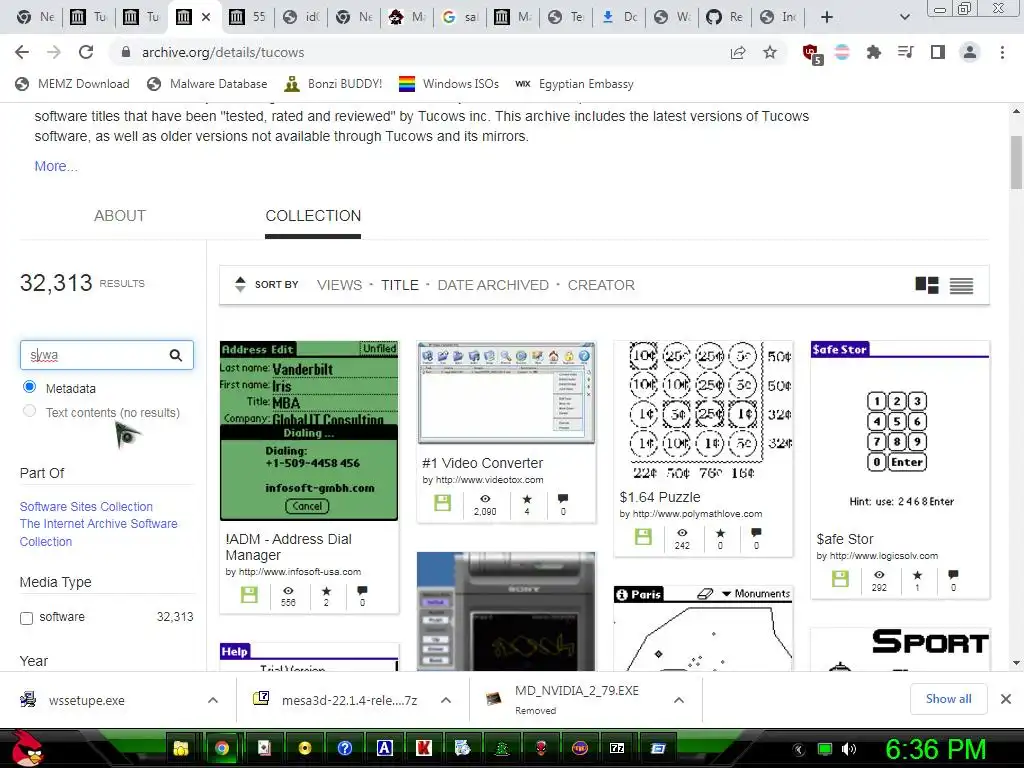Open Software Sites Collection link
This screenshot has width=1024, height=768.
pyautogui.click(x=86, y=507)
